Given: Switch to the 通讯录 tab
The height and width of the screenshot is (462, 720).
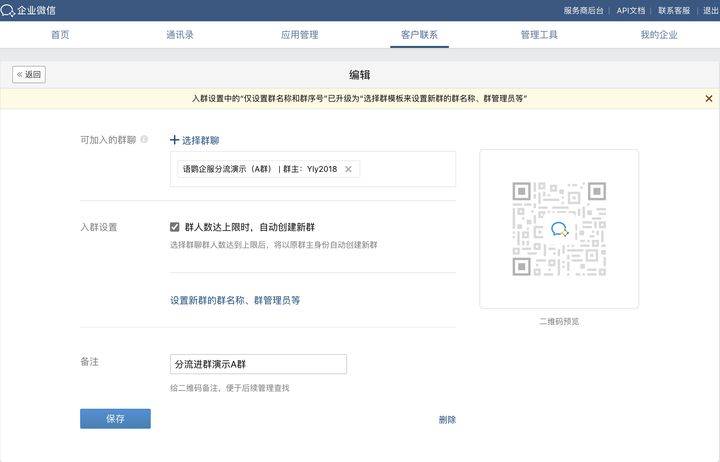Looking at the screenshot, I should pyautogui.click(x=180, y=35).
